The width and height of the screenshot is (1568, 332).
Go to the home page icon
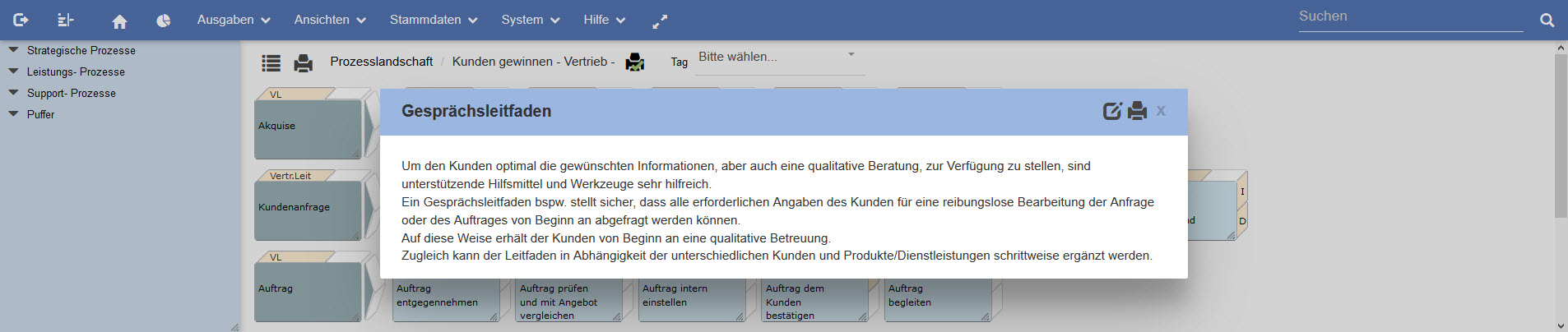(119, 21)
